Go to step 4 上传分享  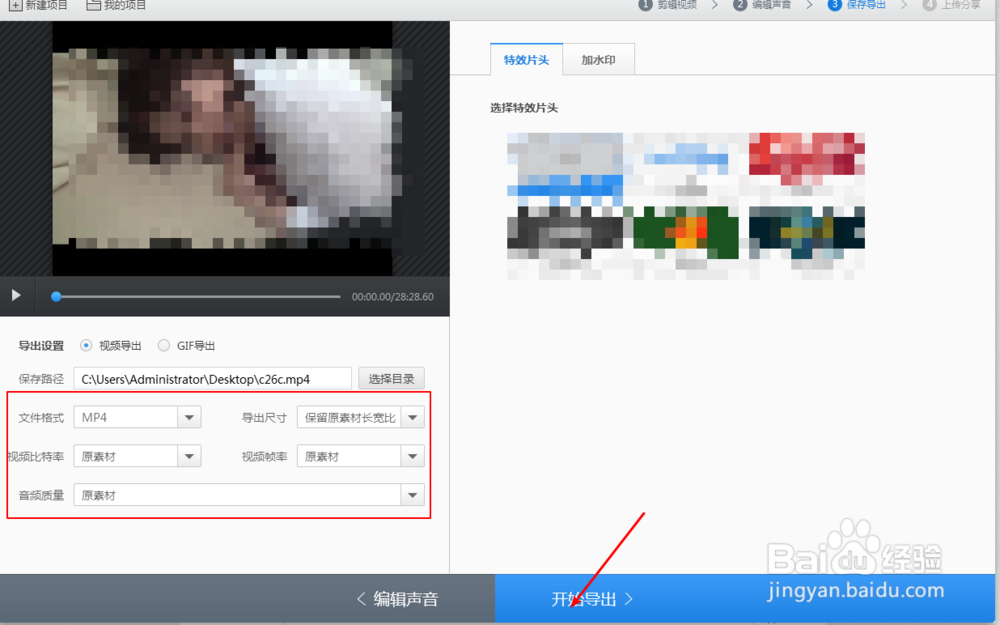(951, 5)
